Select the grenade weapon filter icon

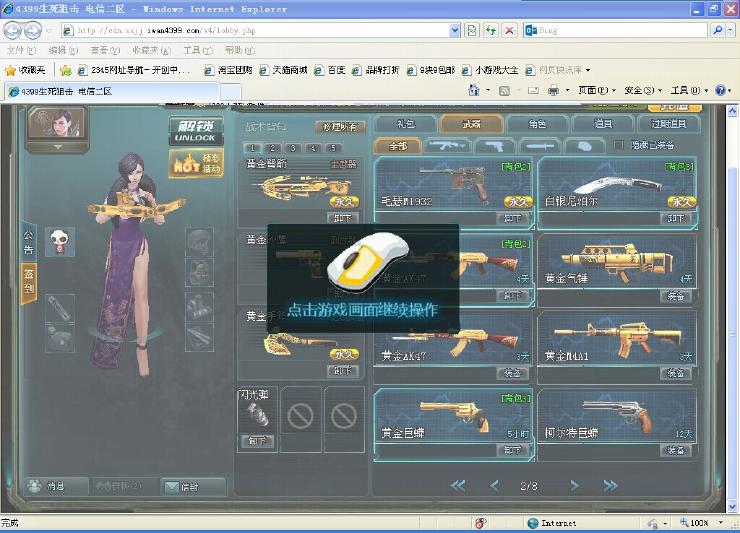tap(584, 146)
